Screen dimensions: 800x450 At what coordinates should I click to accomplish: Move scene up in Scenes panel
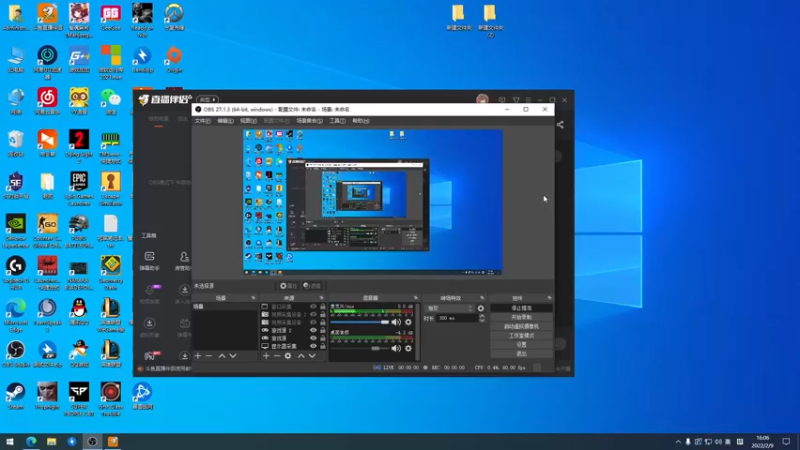222,356
